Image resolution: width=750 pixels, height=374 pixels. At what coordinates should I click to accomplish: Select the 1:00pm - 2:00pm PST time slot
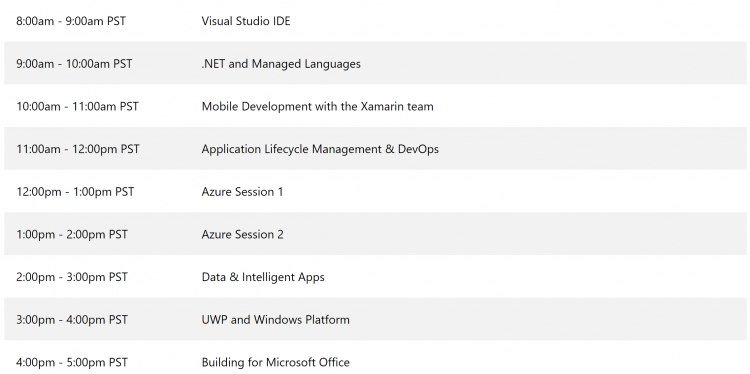point(72,234)
